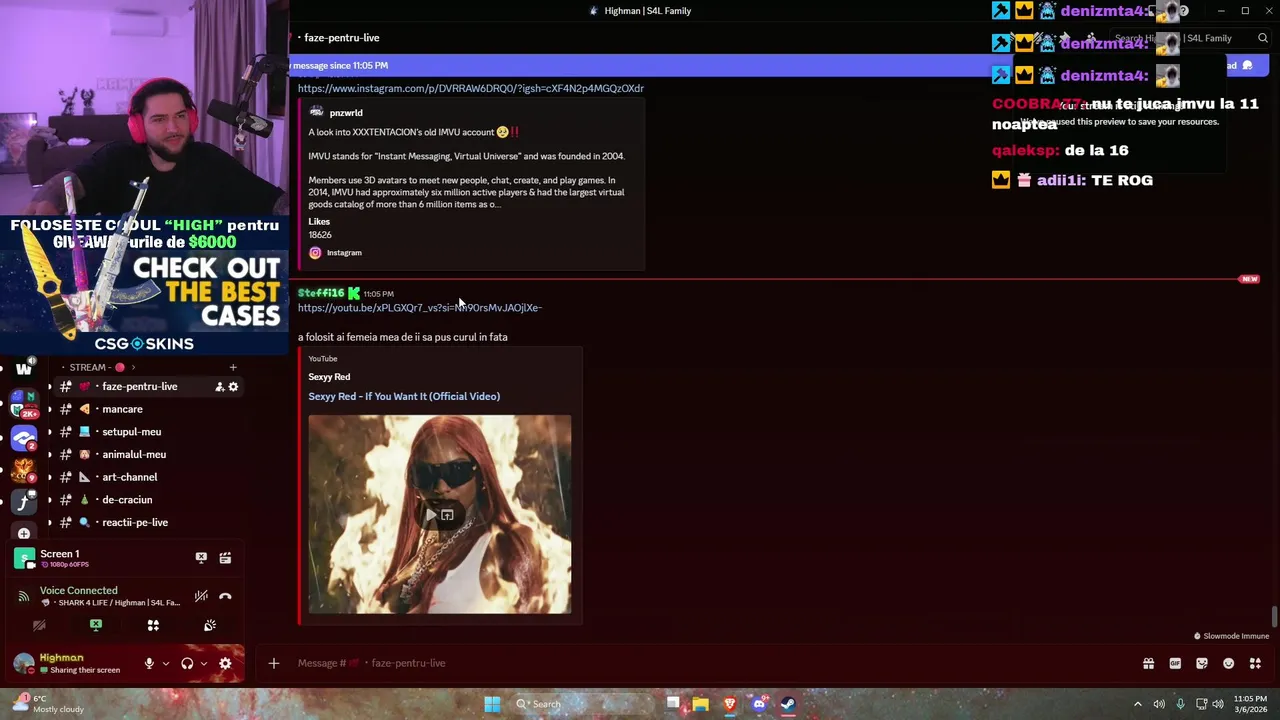
Task: Open the gift icon in message bar
Action: click(1148, 663)
